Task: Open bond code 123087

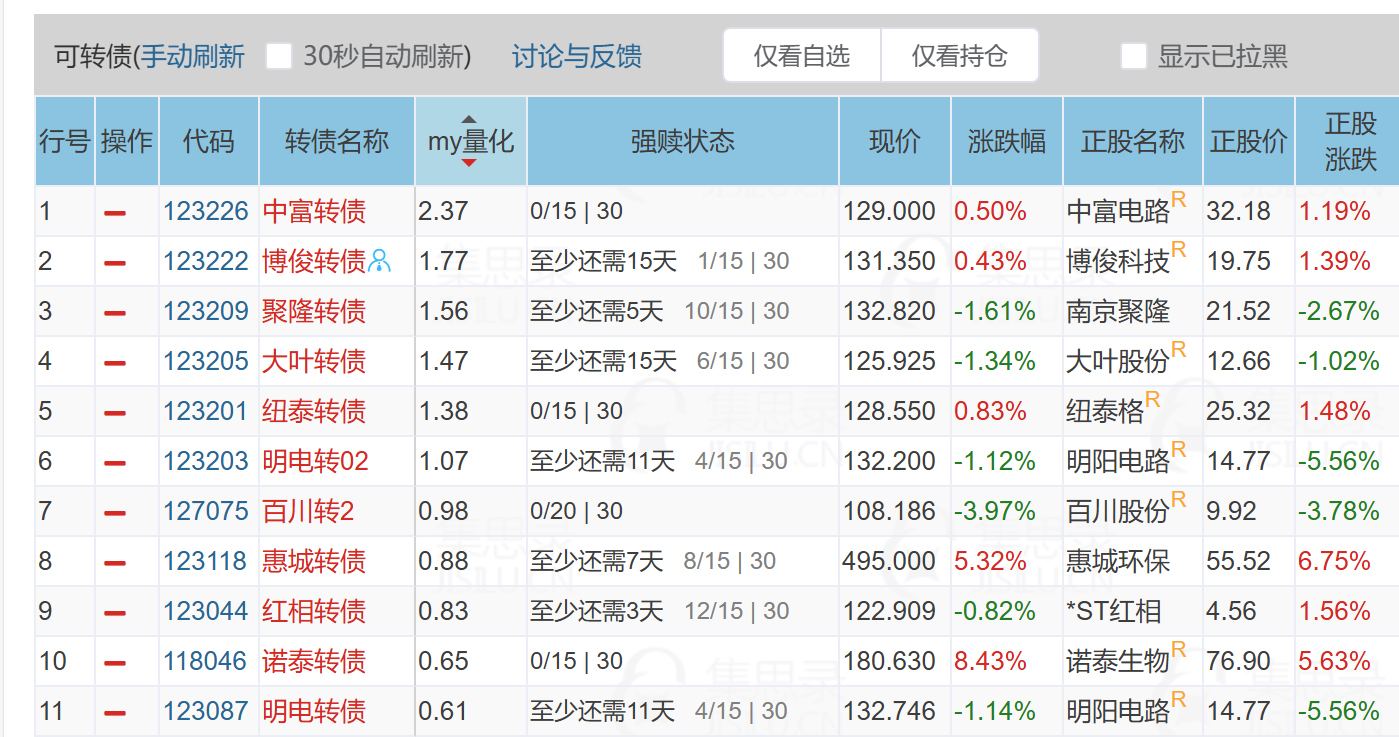Action: point(206,711)
